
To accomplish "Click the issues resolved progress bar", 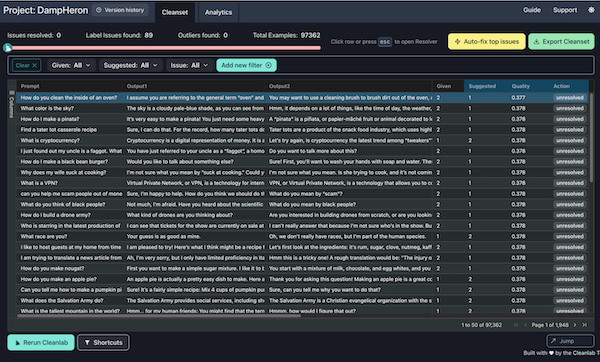I will coord(165,48).
